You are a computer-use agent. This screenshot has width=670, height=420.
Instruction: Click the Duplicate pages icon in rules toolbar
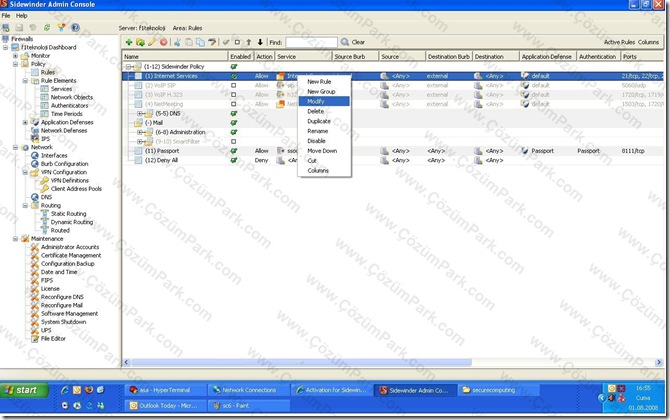pos(200,42)
